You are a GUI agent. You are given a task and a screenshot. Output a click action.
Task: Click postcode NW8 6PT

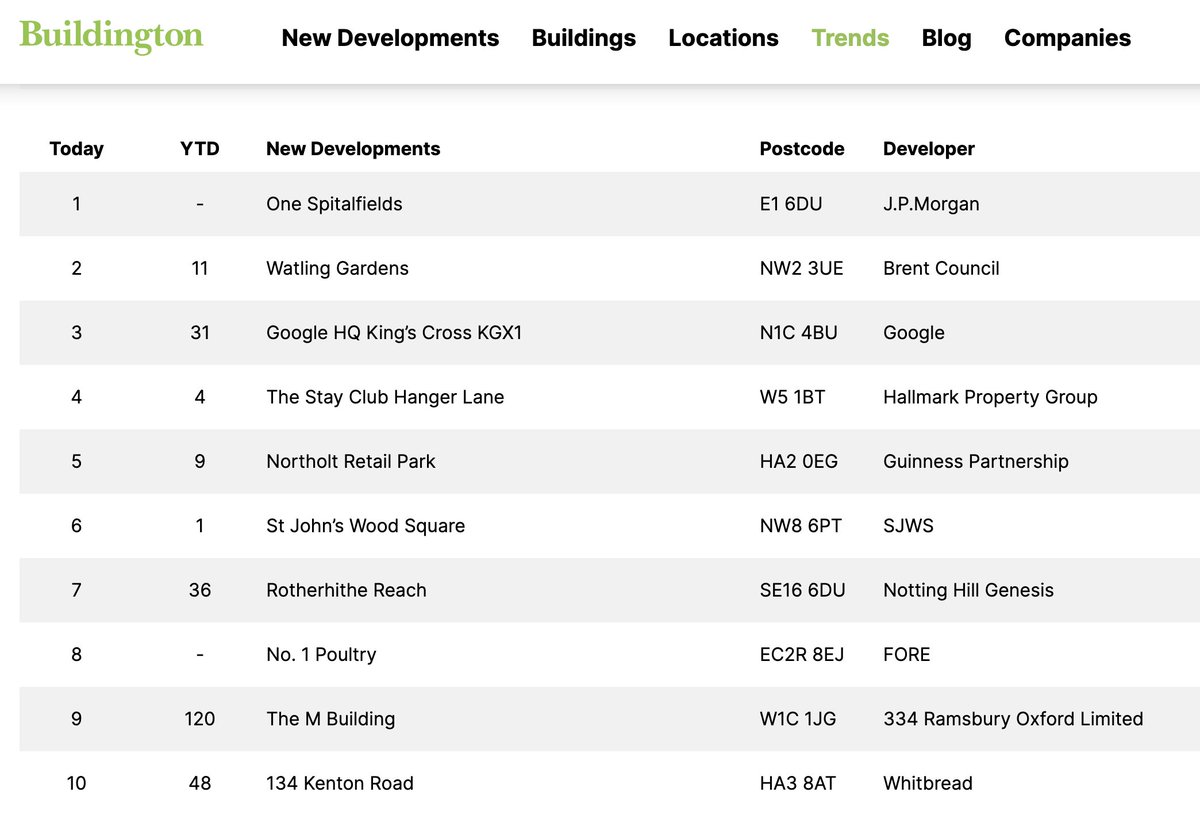(x=800, y=526)
